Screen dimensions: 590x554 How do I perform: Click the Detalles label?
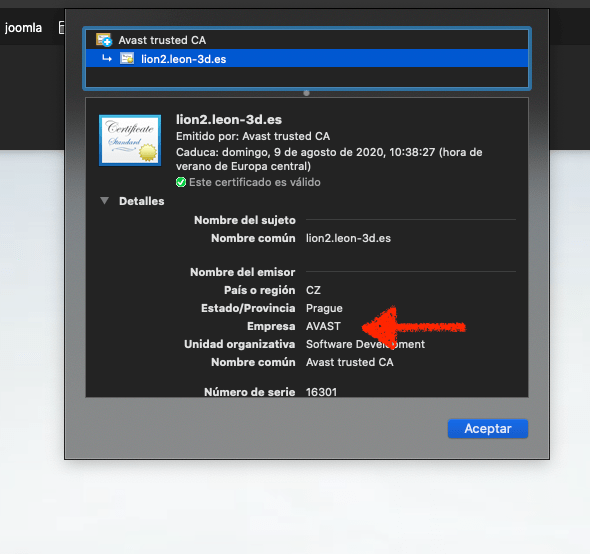[141, 201]
